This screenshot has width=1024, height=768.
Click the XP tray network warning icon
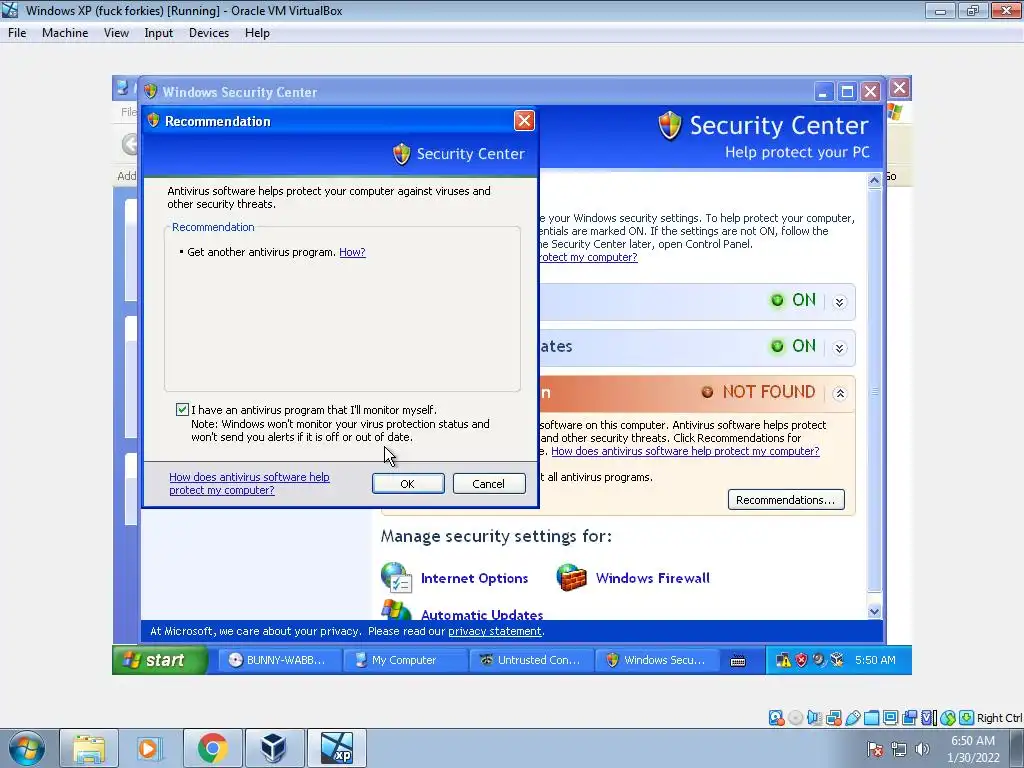point(783,660)
